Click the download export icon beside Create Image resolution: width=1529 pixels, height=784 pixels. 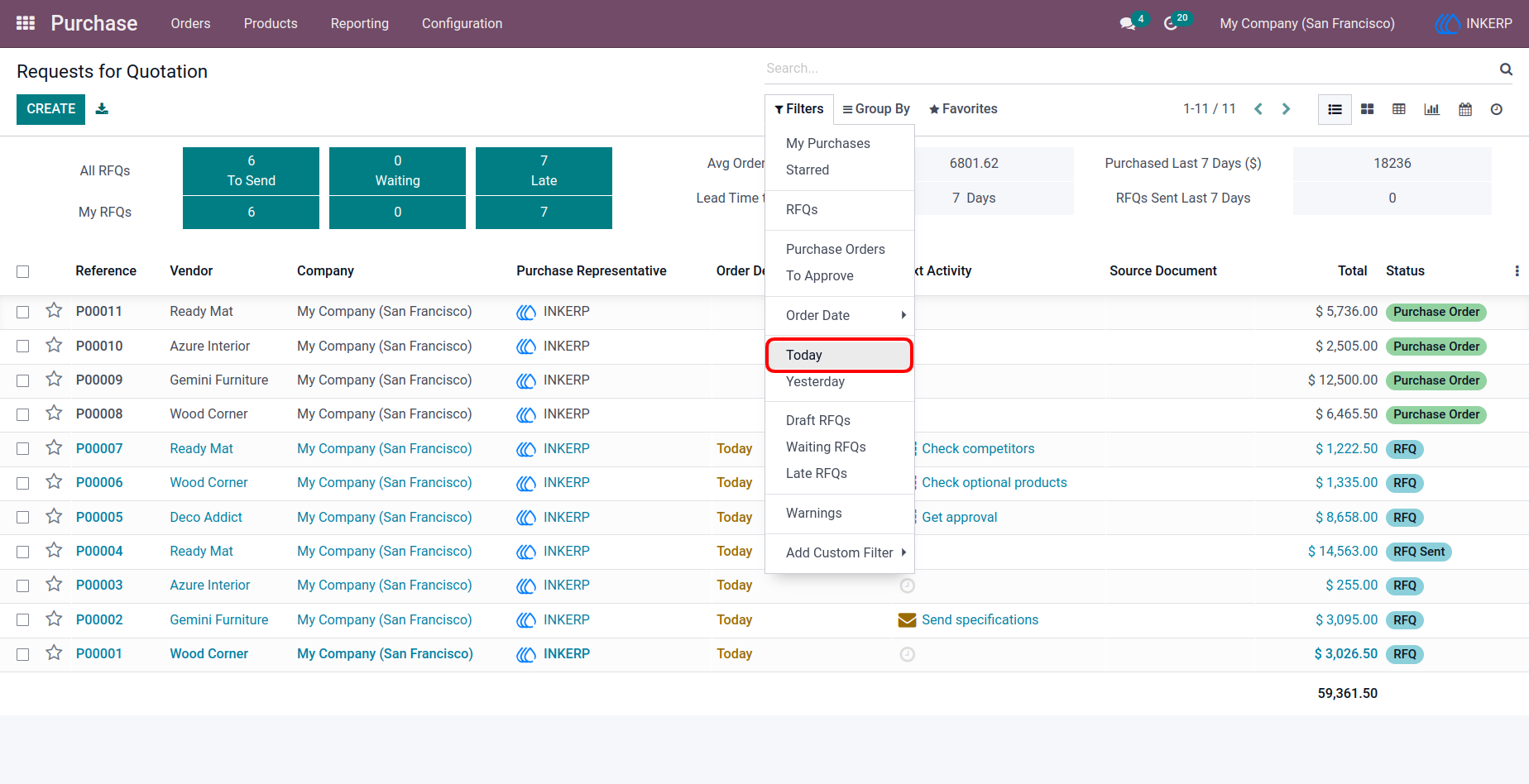point(102,108)
